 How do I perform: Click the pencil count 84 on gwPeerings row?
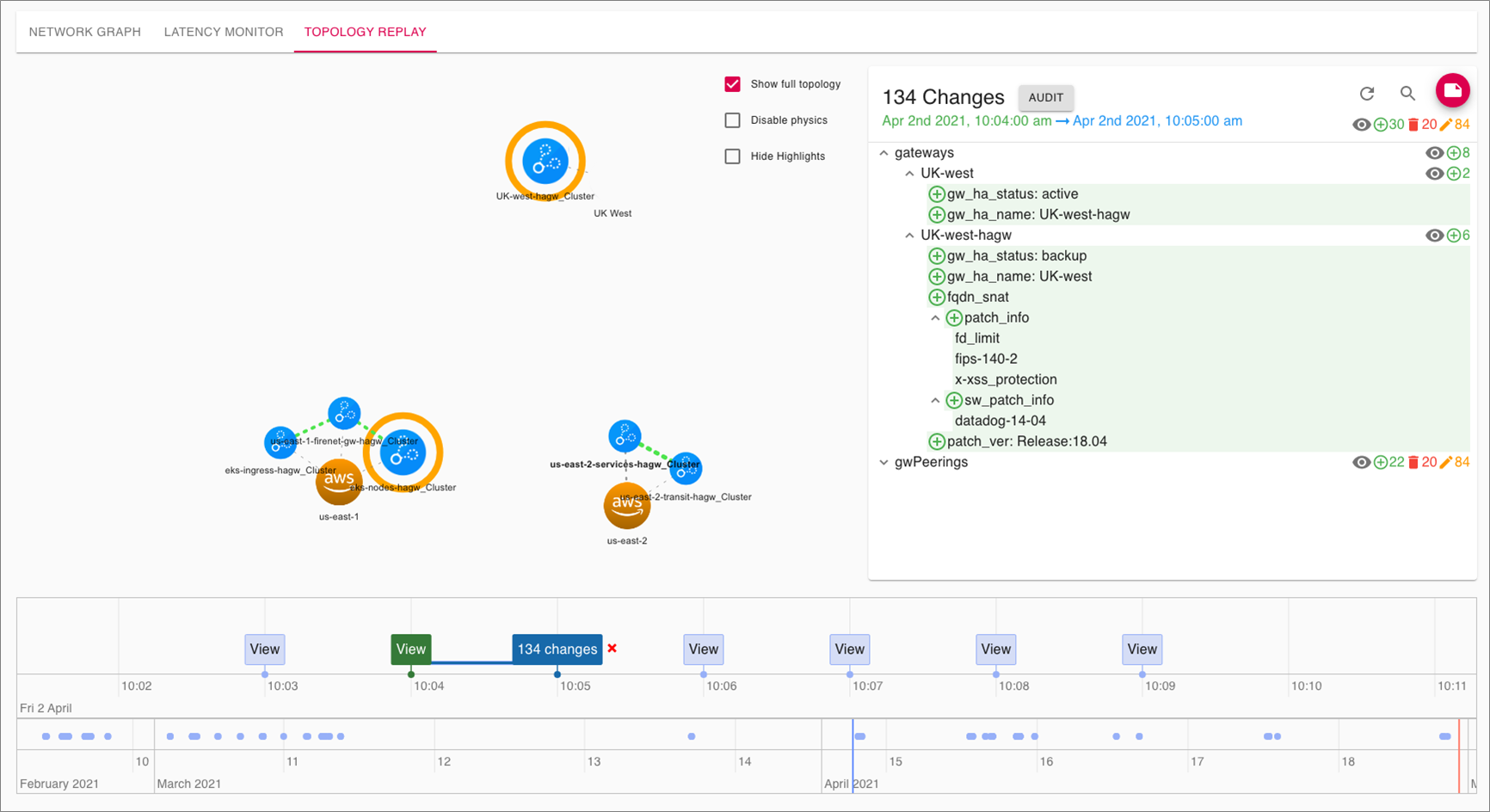coord(1455,463)
